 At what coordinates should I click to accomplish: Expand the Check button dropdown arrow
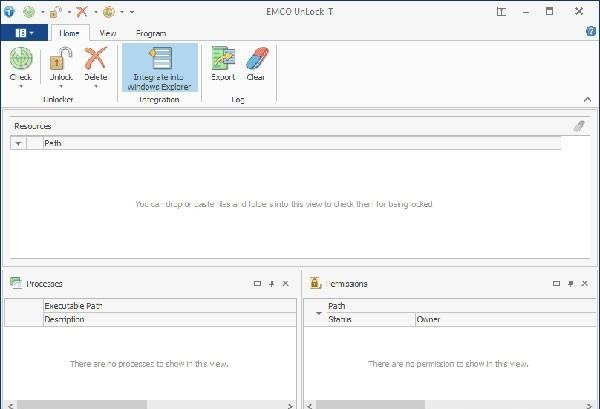click(21, 86)
